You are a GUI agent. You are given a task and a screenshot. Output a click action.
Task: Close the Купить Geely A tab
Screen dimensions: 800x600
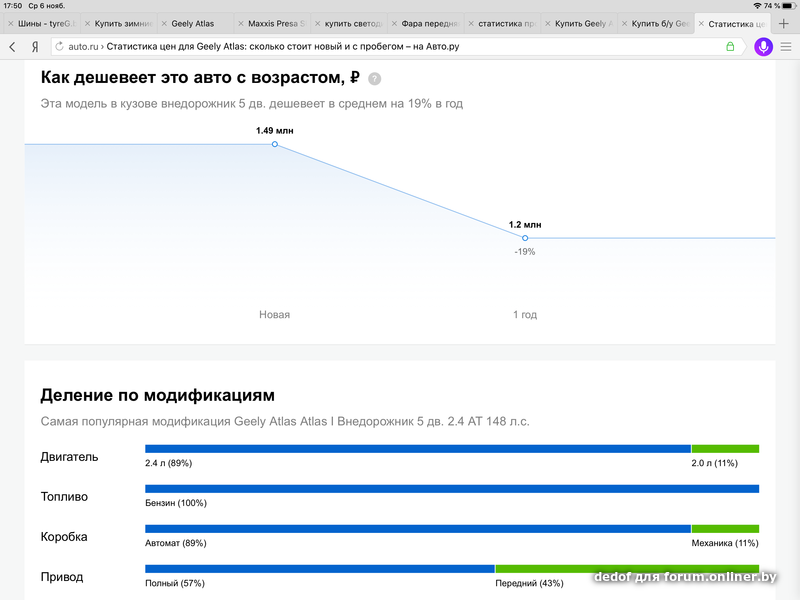(547, 23)
